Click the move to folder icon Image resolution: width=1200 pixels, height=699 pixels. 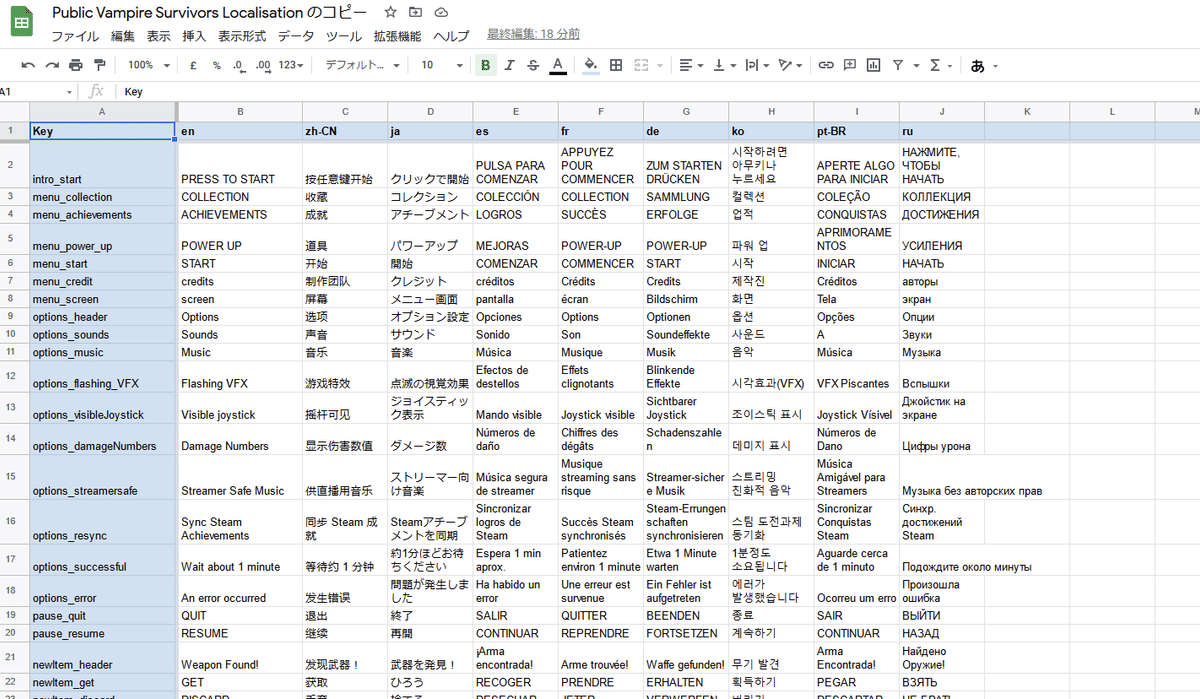pos(416,13)
